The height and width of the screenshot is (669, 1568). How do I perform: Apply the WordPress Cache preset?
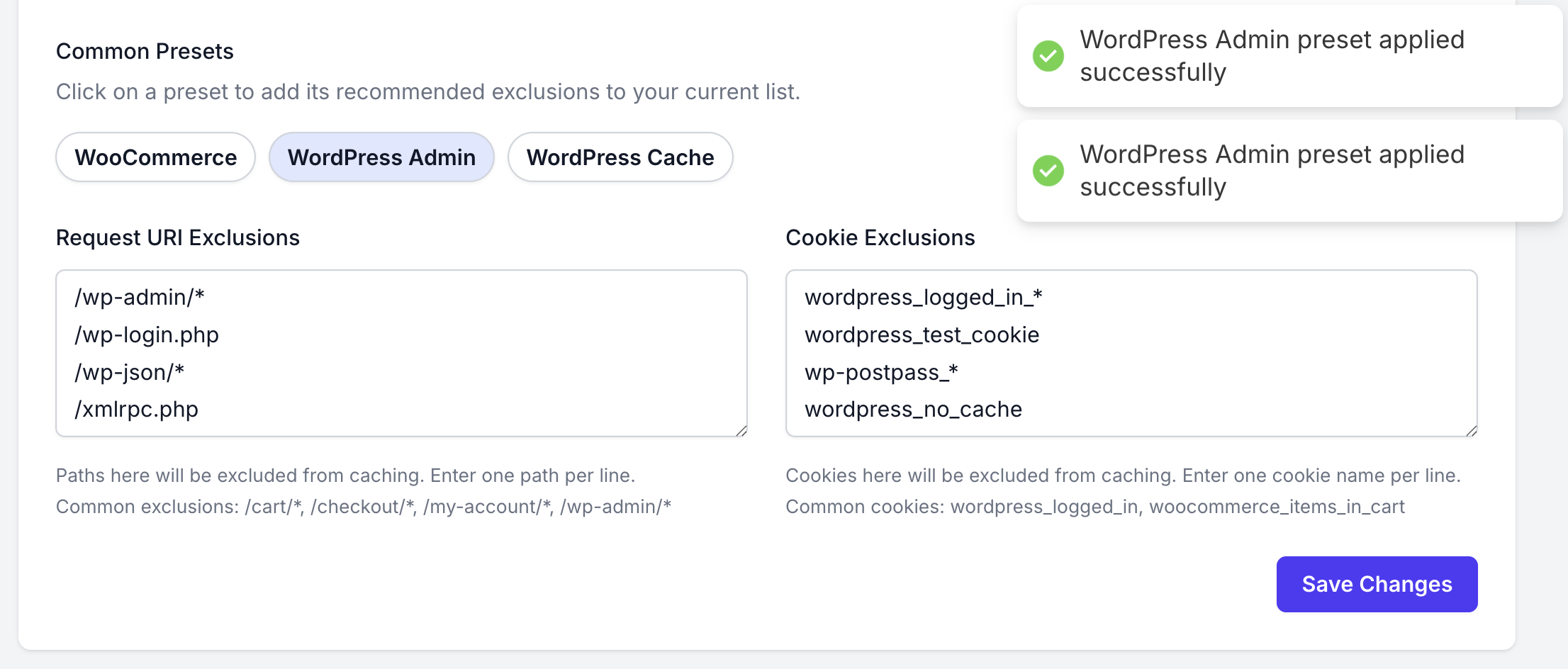[x=620, y=157]
